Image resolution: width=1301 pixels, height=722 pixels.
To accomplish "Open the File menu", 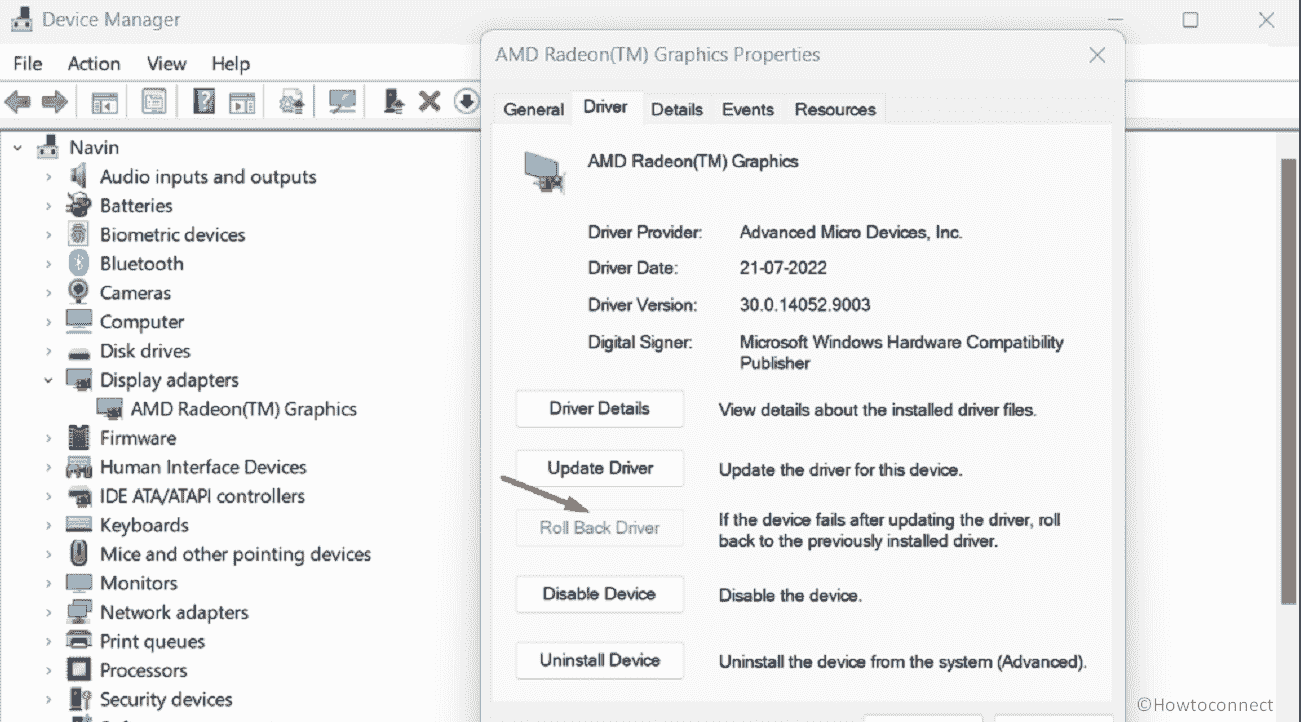I will (x=28, y=63).
